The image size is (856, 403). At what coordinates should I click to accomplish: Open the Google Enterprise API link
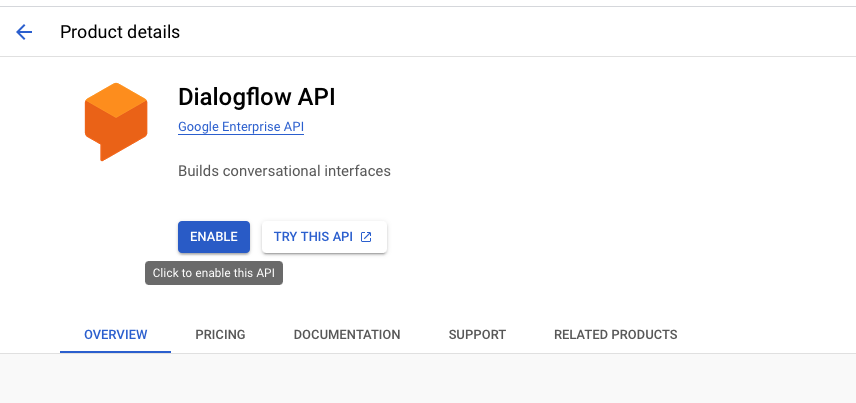(241, 127)
